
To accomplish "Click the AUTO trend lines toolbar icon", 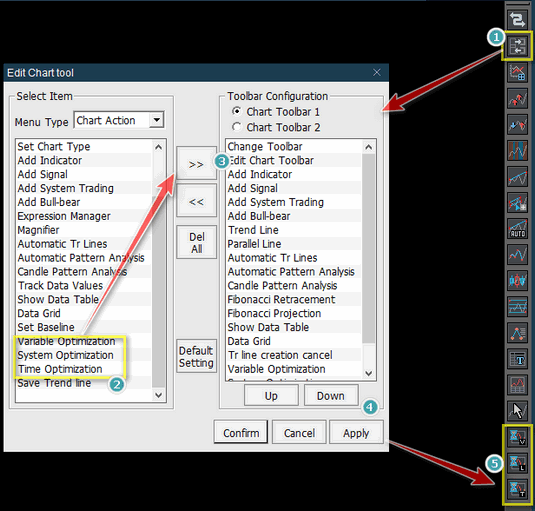I will tap(517, 228).
